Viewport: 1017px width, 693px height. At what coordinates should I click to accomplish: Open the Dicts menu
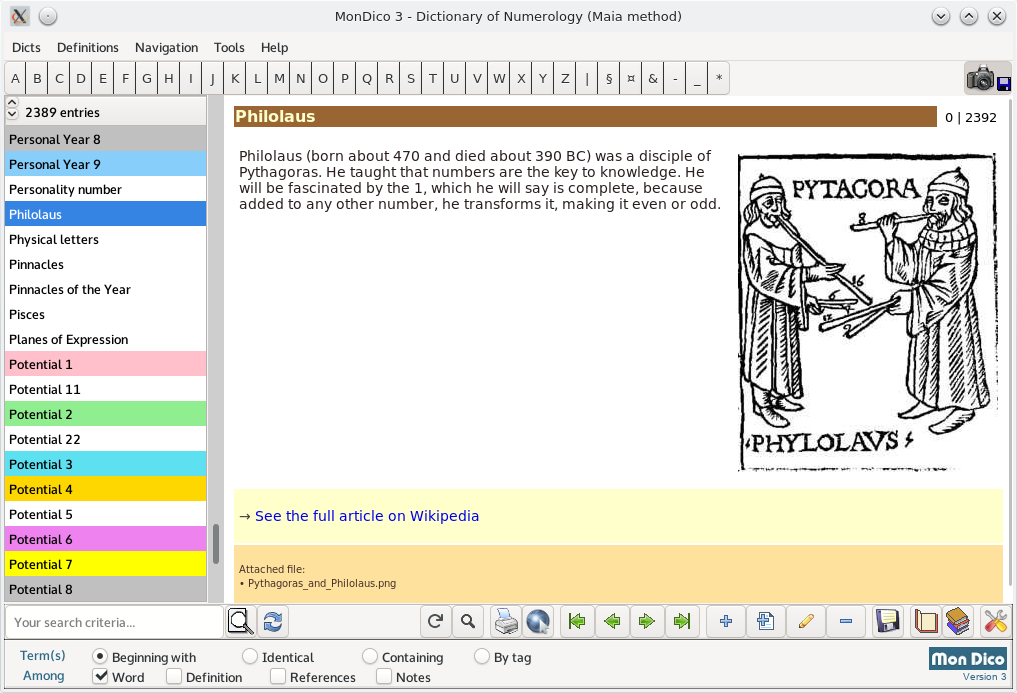point(26,47)
